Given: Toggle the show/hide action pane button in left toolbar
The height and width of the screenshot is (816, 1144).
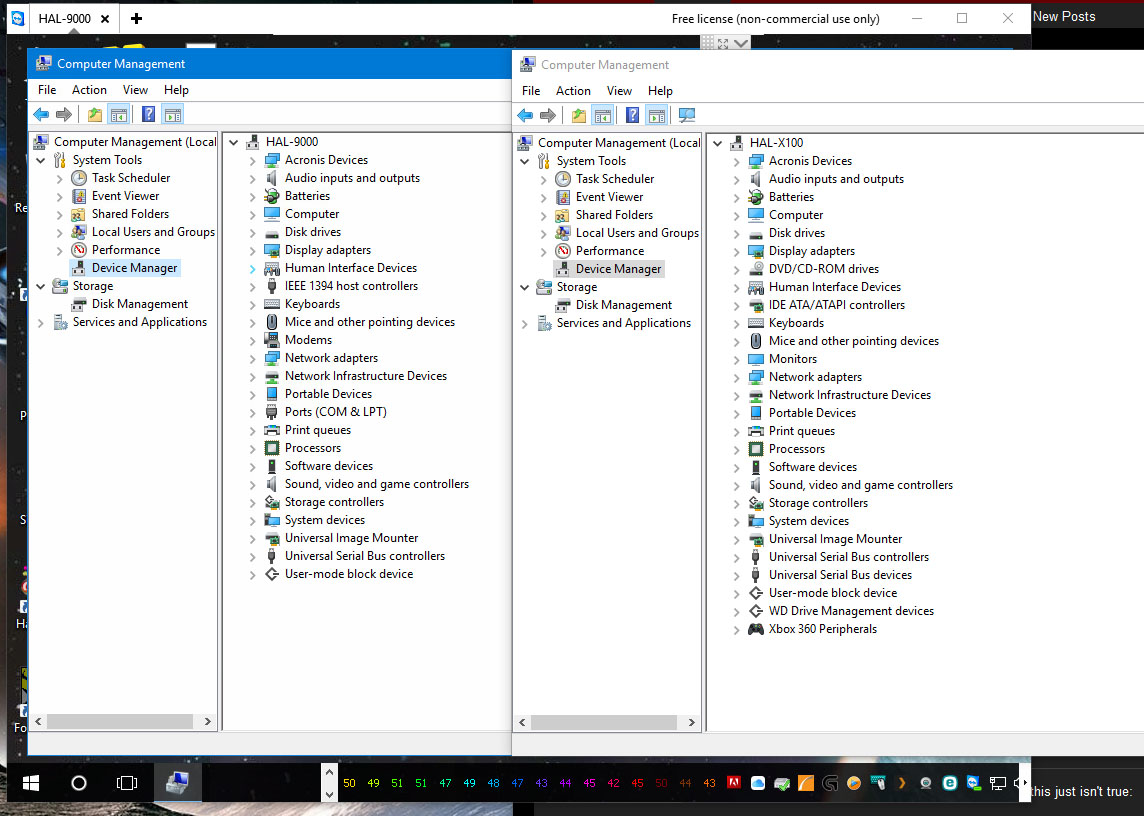Looking at the screenshot, I should [173, 115].
